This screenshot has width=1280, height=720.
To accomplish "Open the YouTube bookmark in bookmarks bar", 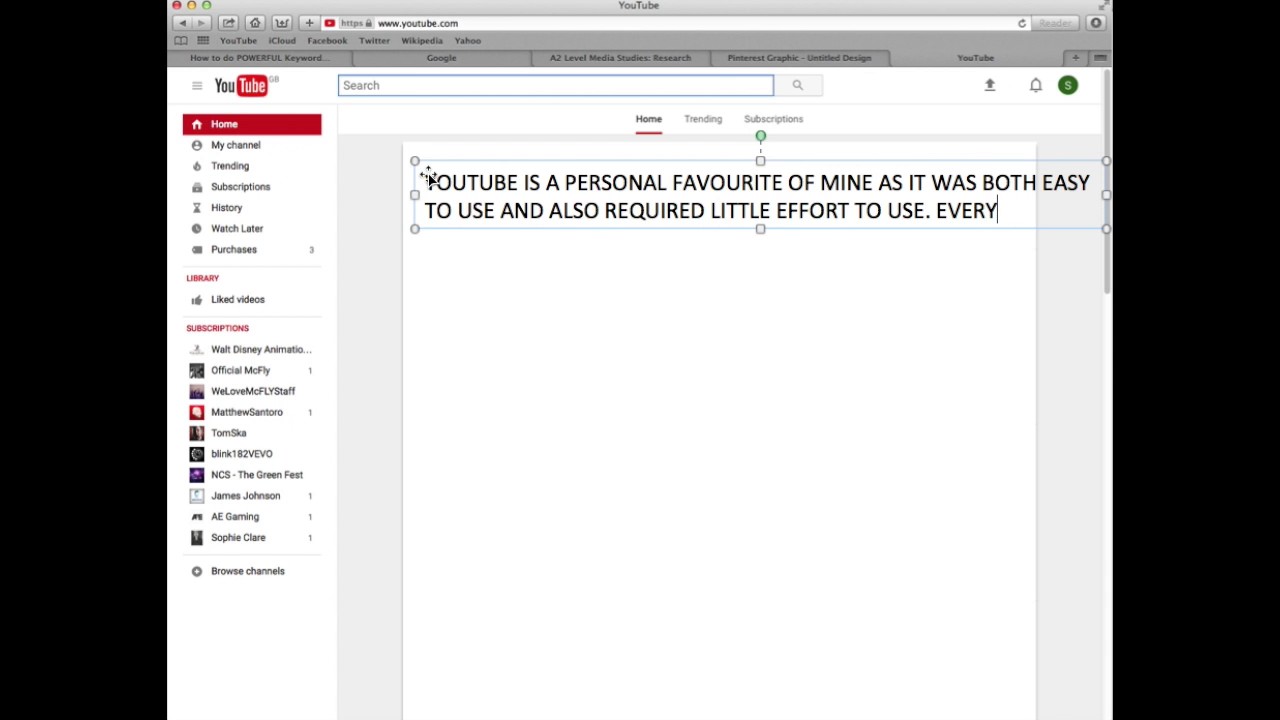I will (238, 41).
